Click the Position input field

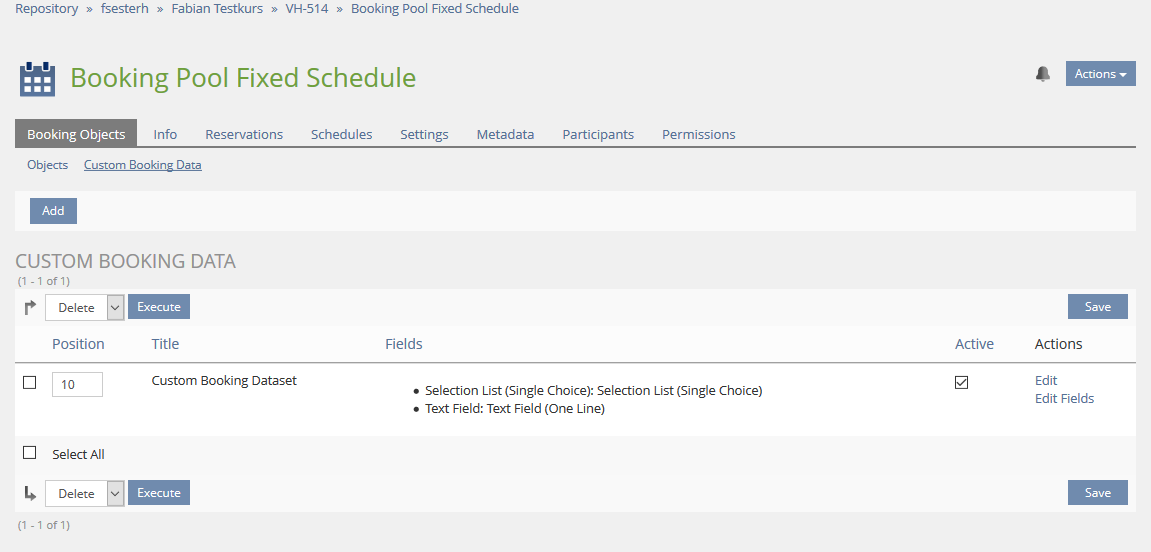tap(77, 384)
